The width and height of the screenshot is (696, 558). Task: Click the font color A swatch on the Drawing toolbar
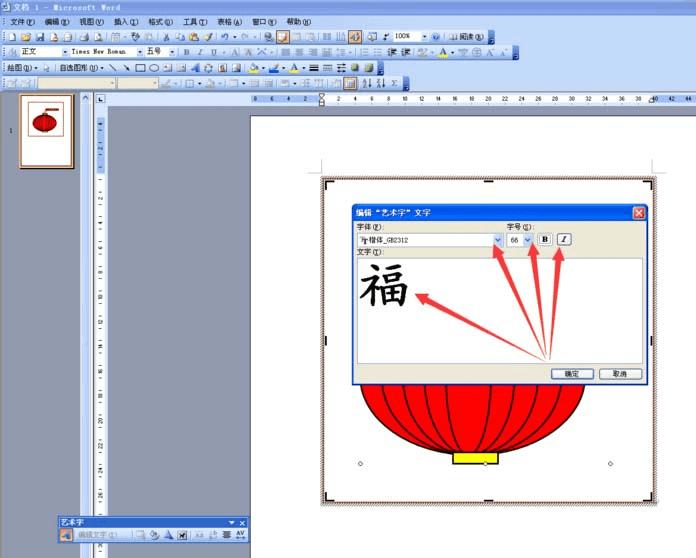[x=294, y=68]
